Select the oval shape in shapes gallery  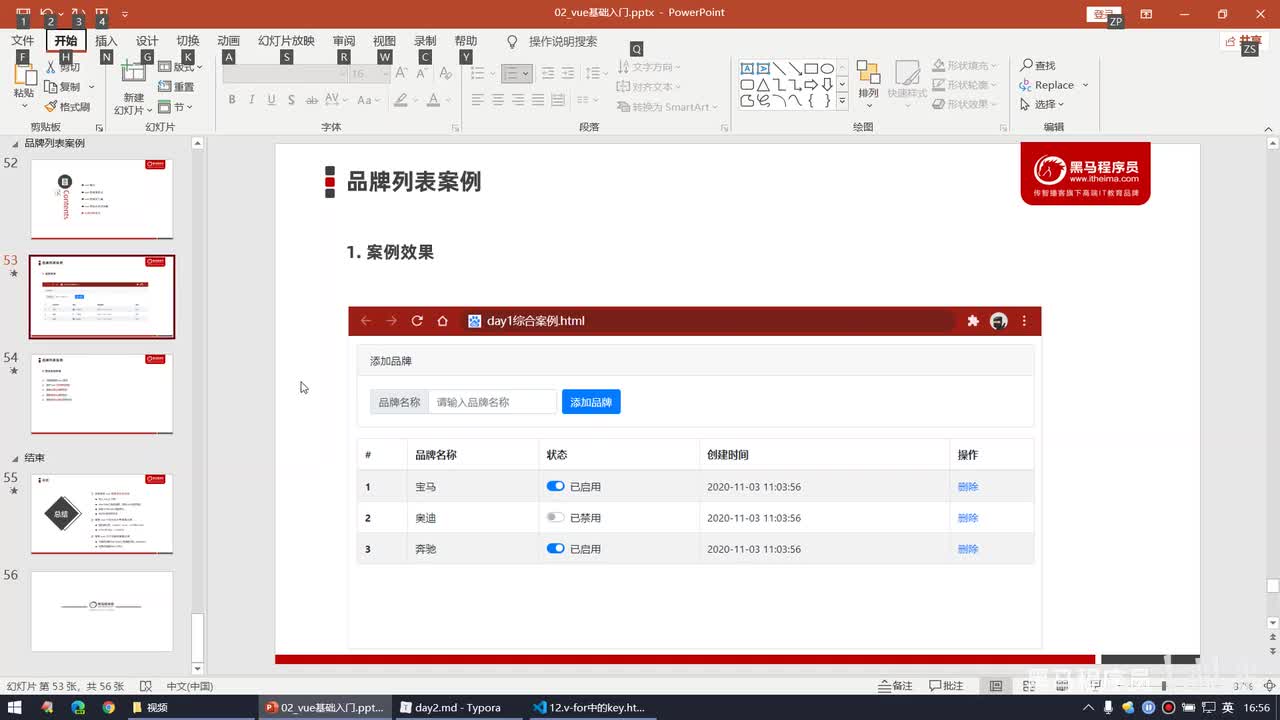[x=827, y=69]
